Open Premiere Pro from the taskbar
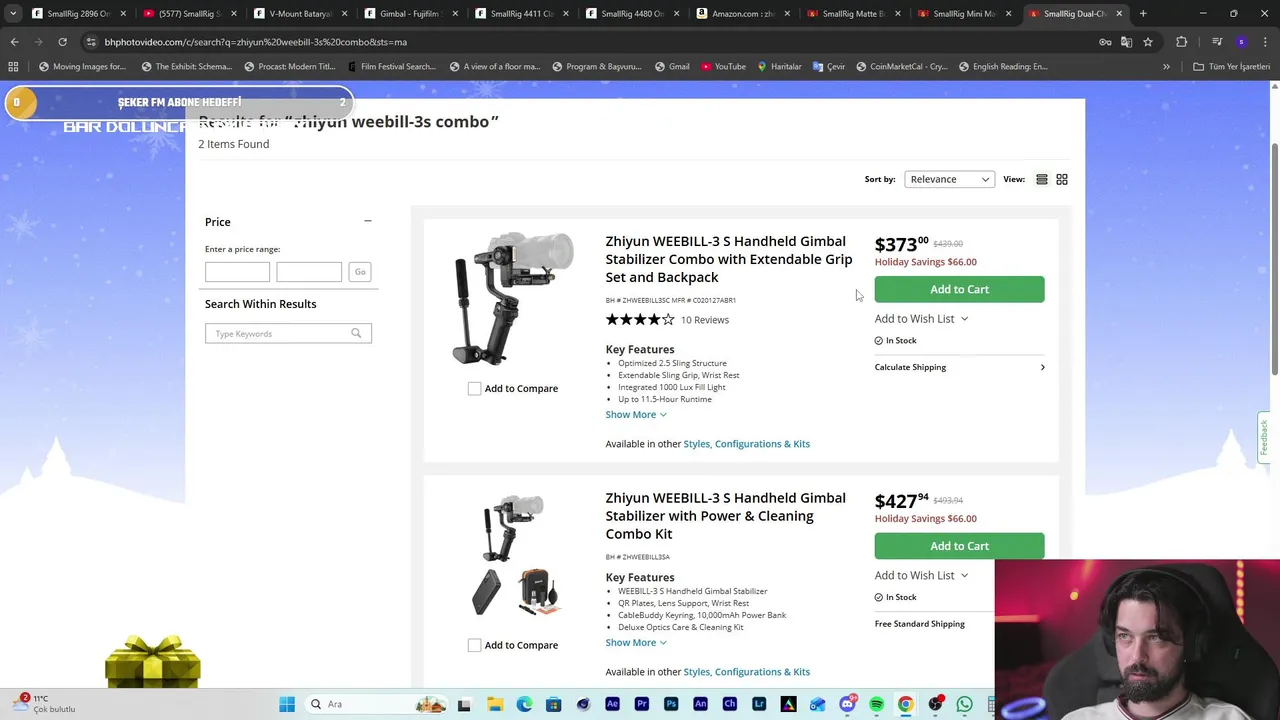The width and height of the screenshot is (1280, 720). pyautogui.click(x=641, y=704)
